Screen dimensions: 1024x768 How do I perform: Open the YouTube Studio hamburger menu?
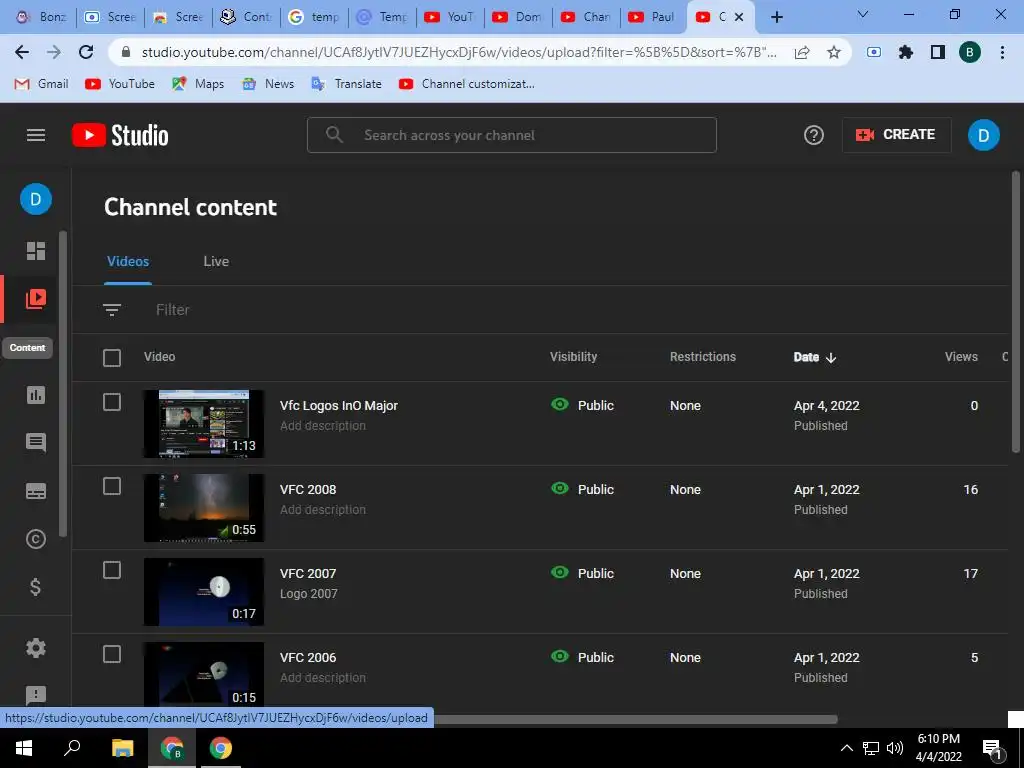coord(36,135)
